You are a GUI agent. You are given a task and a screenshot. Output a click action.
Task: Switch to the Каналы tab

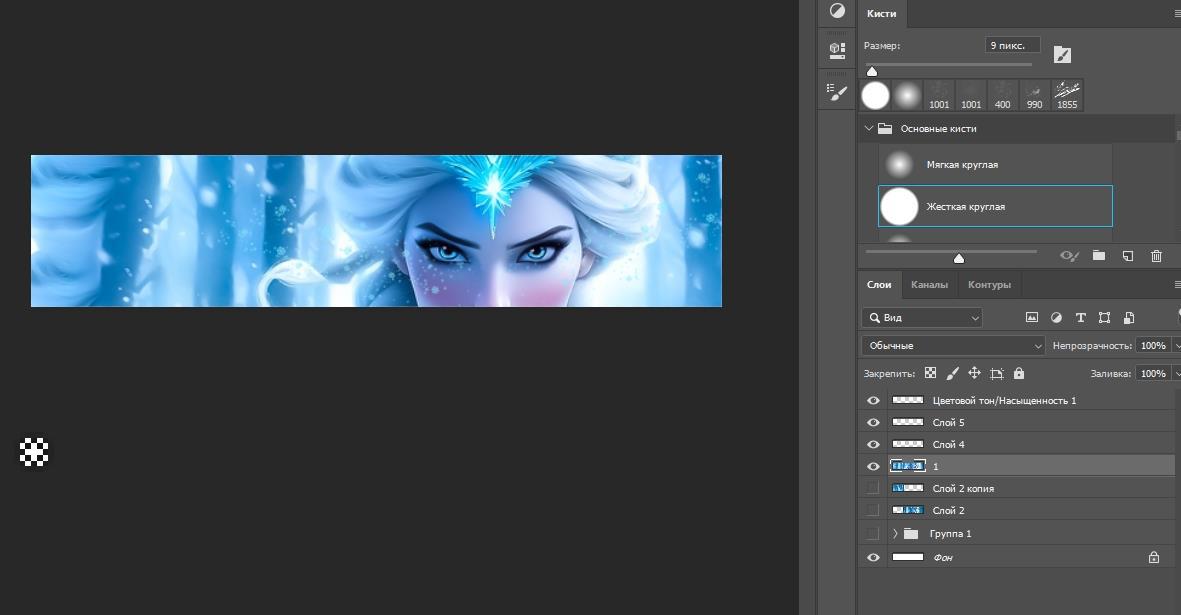point(929,285)
